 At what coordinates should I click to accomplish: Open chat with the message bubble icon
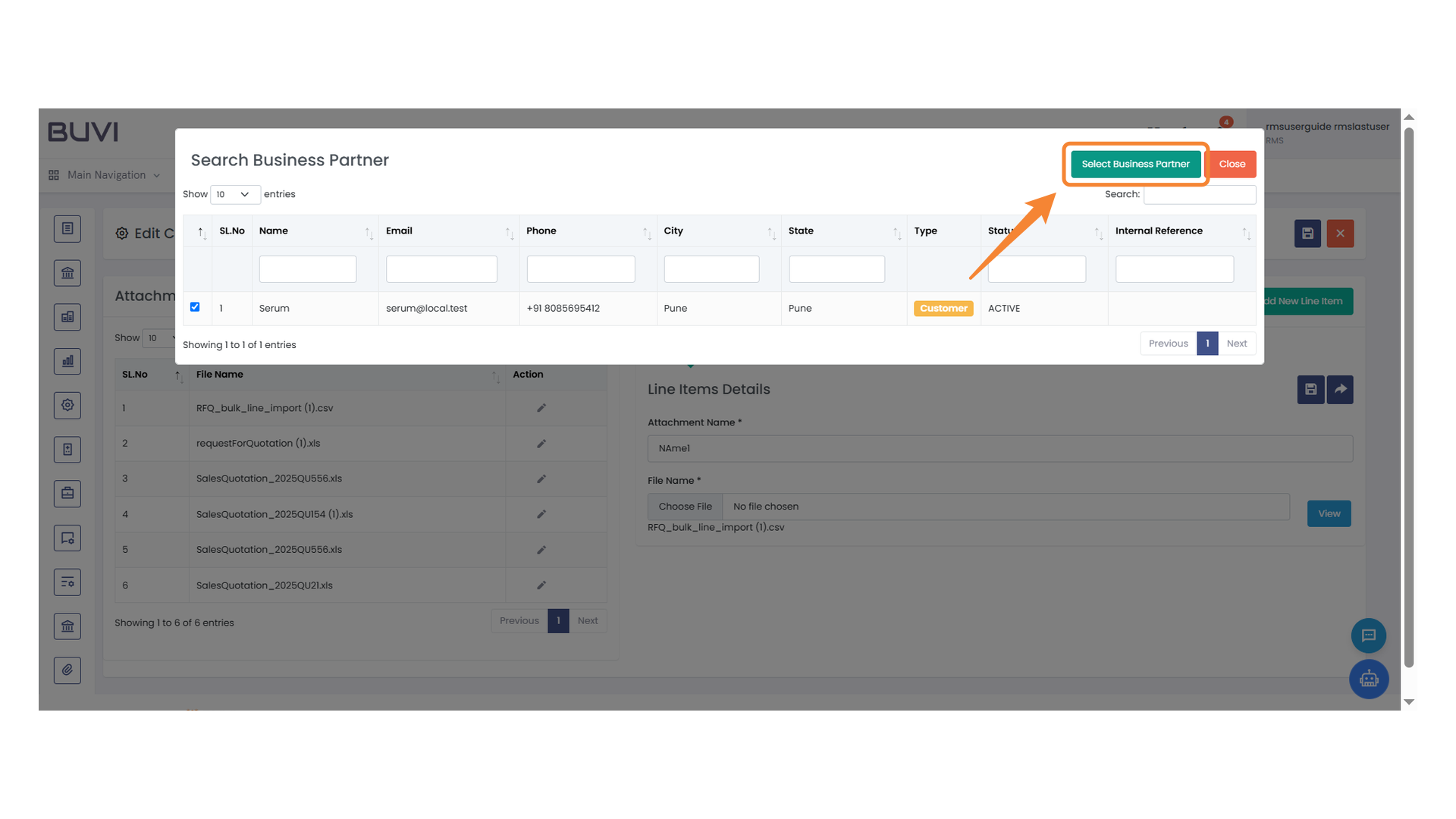[1369, 635]
